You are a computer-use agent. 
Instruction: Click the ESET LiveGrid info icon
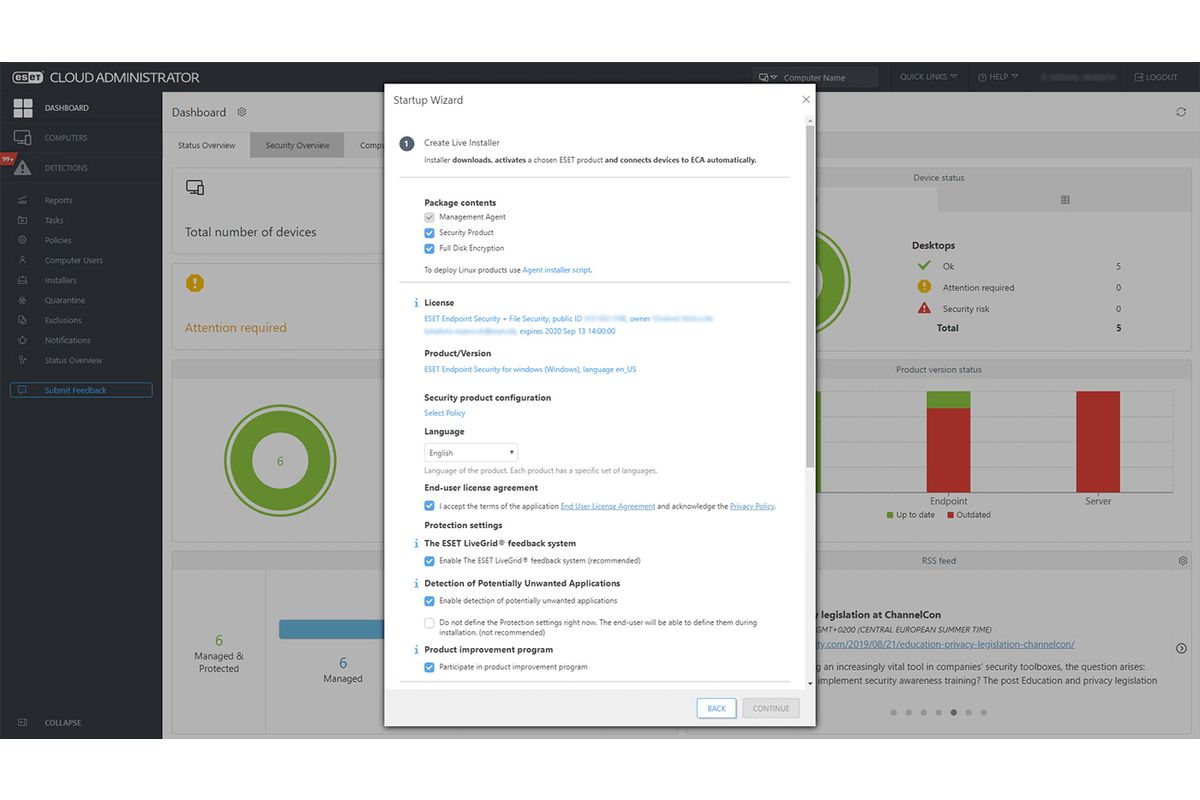[x=416, y=544]
